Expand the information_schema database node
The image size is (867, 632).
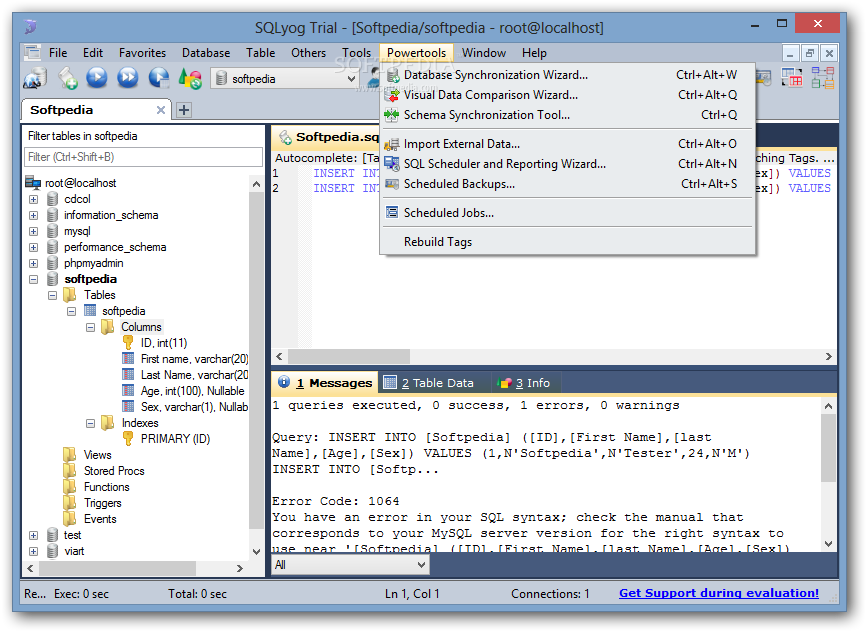pos(34,216)
